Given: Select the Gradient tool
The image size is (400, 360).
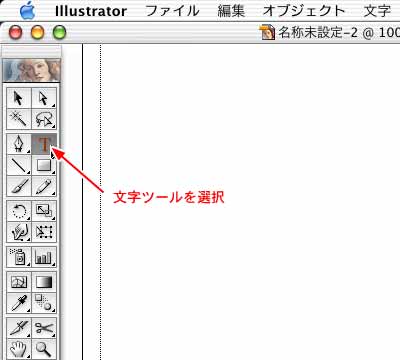Looking at the screenshot, I should (x=44, y=282).
